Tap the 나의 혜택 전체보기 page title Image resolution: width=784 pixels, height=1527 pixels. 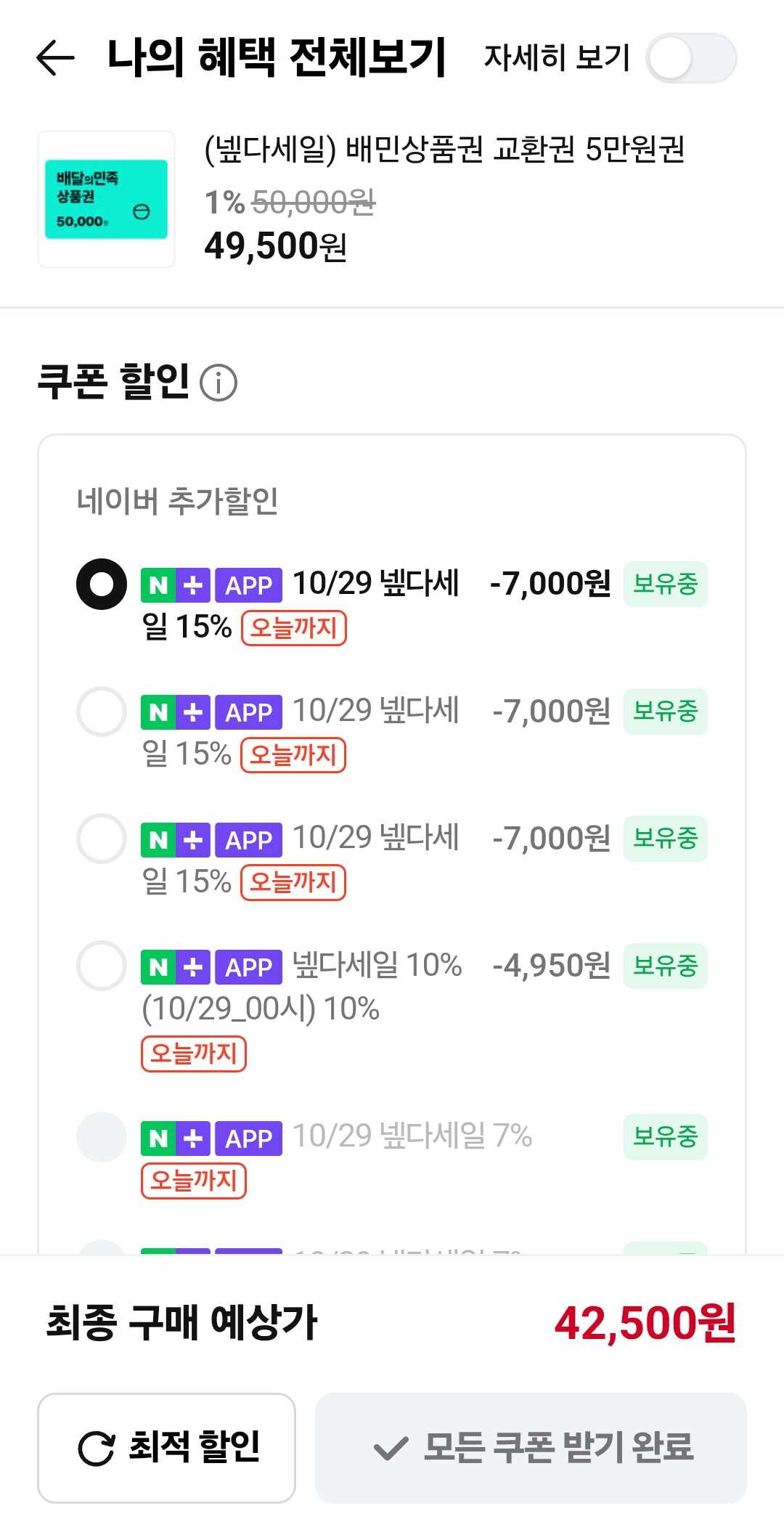coord(276,58)
